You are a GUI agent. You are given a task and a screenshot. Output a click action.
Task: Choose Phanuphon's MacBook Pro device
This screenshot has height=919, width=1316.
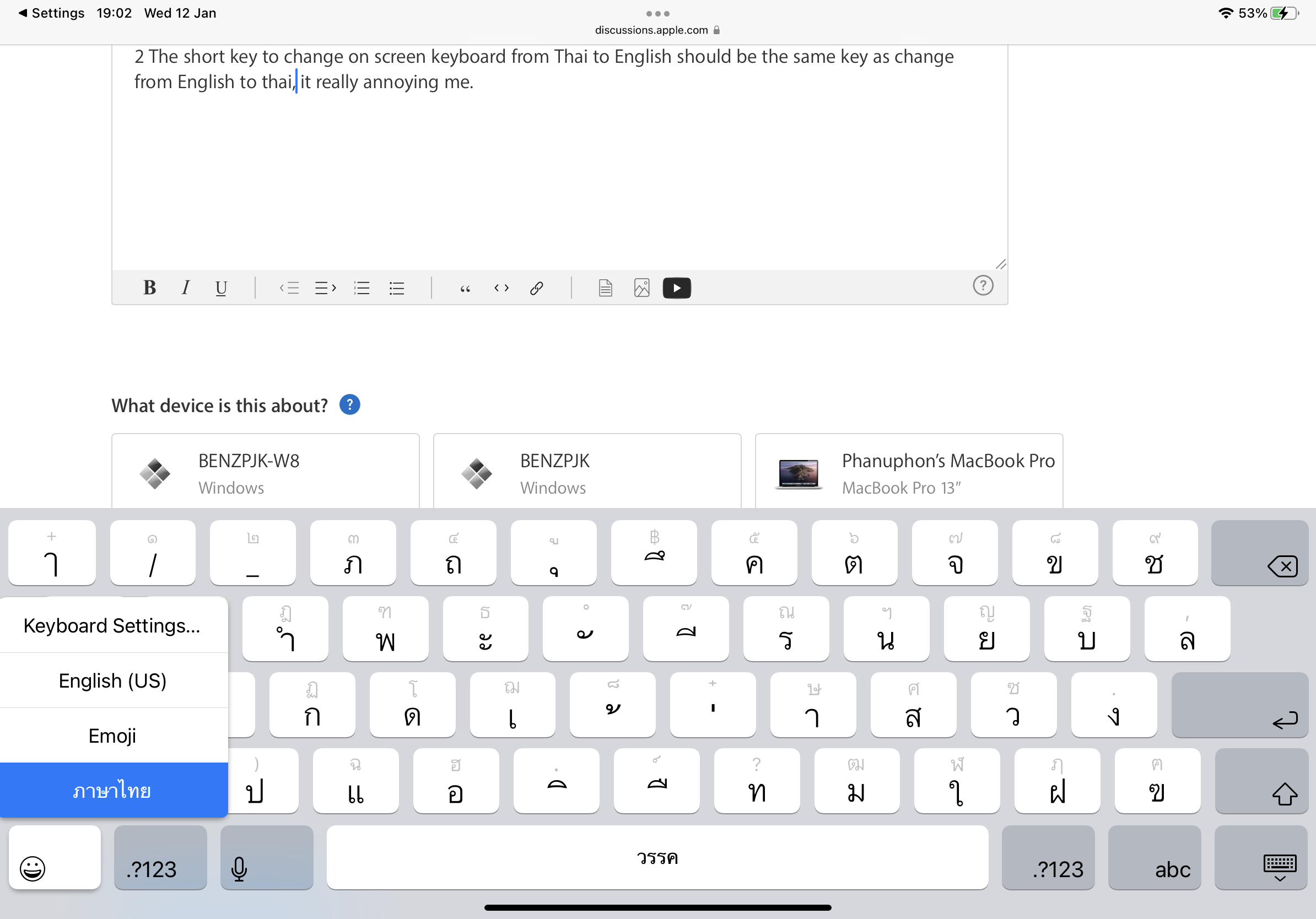click(909, 473)
